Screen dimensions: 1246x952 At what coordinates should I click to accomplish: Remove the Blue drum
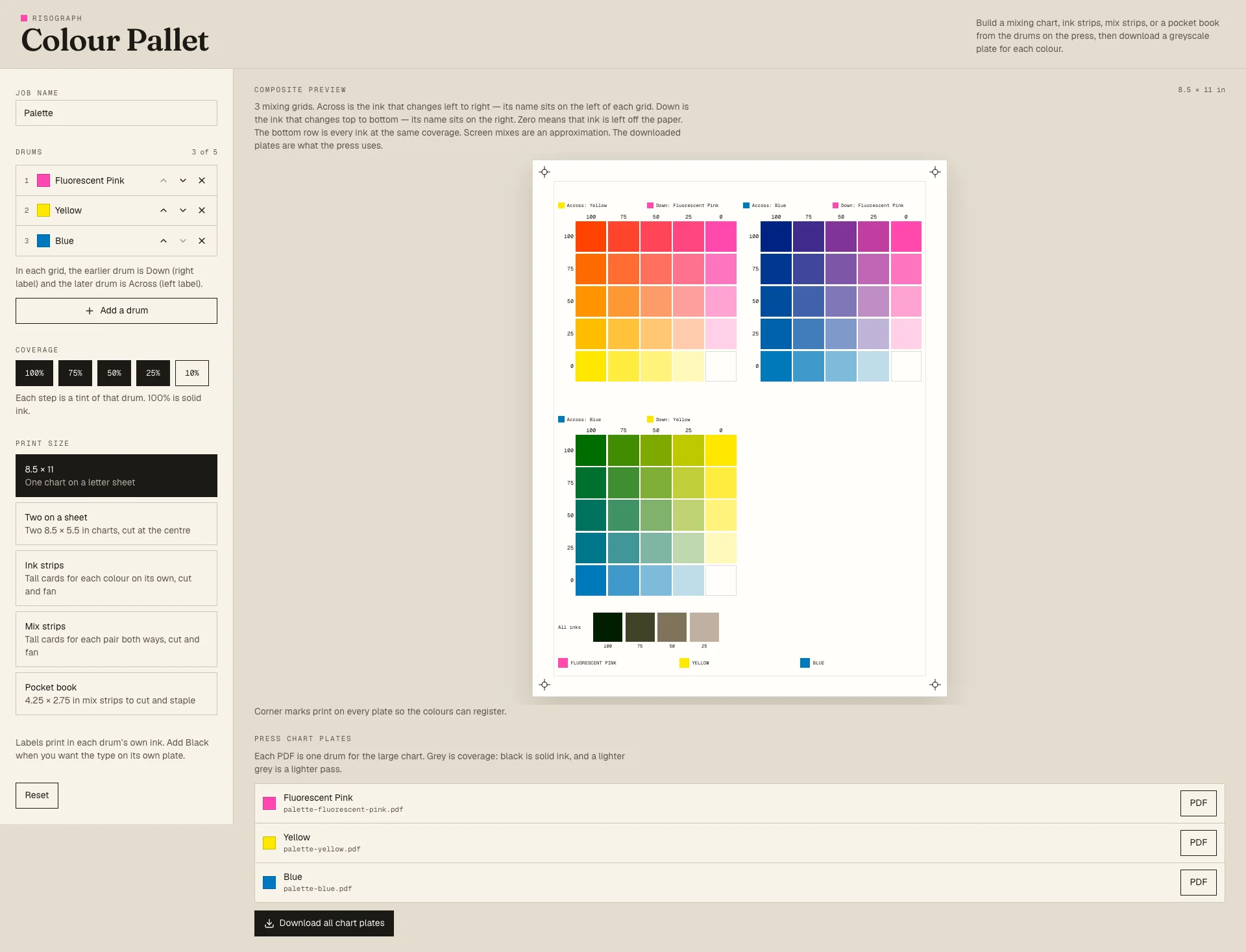pos(202,241)
